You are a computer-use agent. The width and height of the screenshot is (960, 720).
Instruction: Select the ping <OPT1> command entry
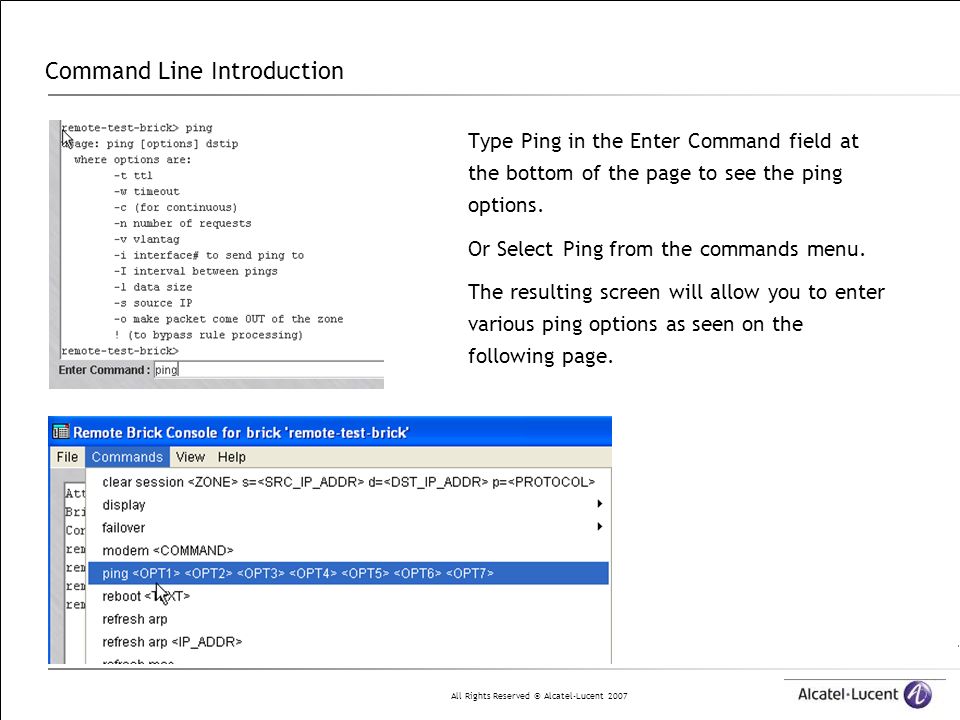(348, 573)
